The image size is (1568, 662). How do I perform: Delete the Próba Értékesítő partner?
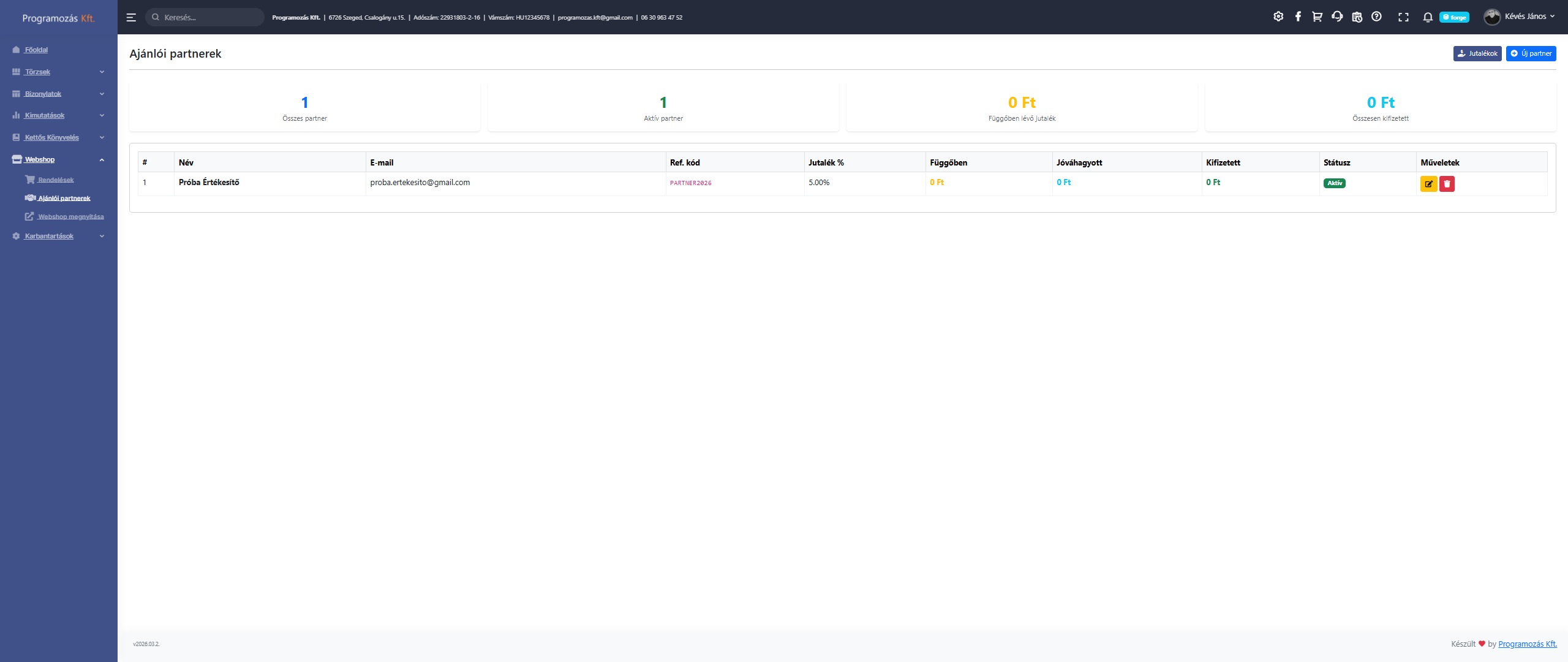click(1447, 183)
